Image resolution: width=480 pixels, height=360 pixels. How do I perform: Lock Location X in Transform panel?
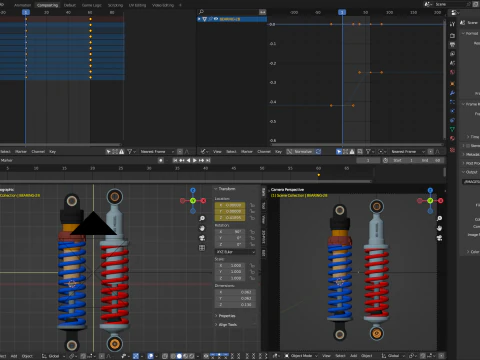[x=252, y=205]
